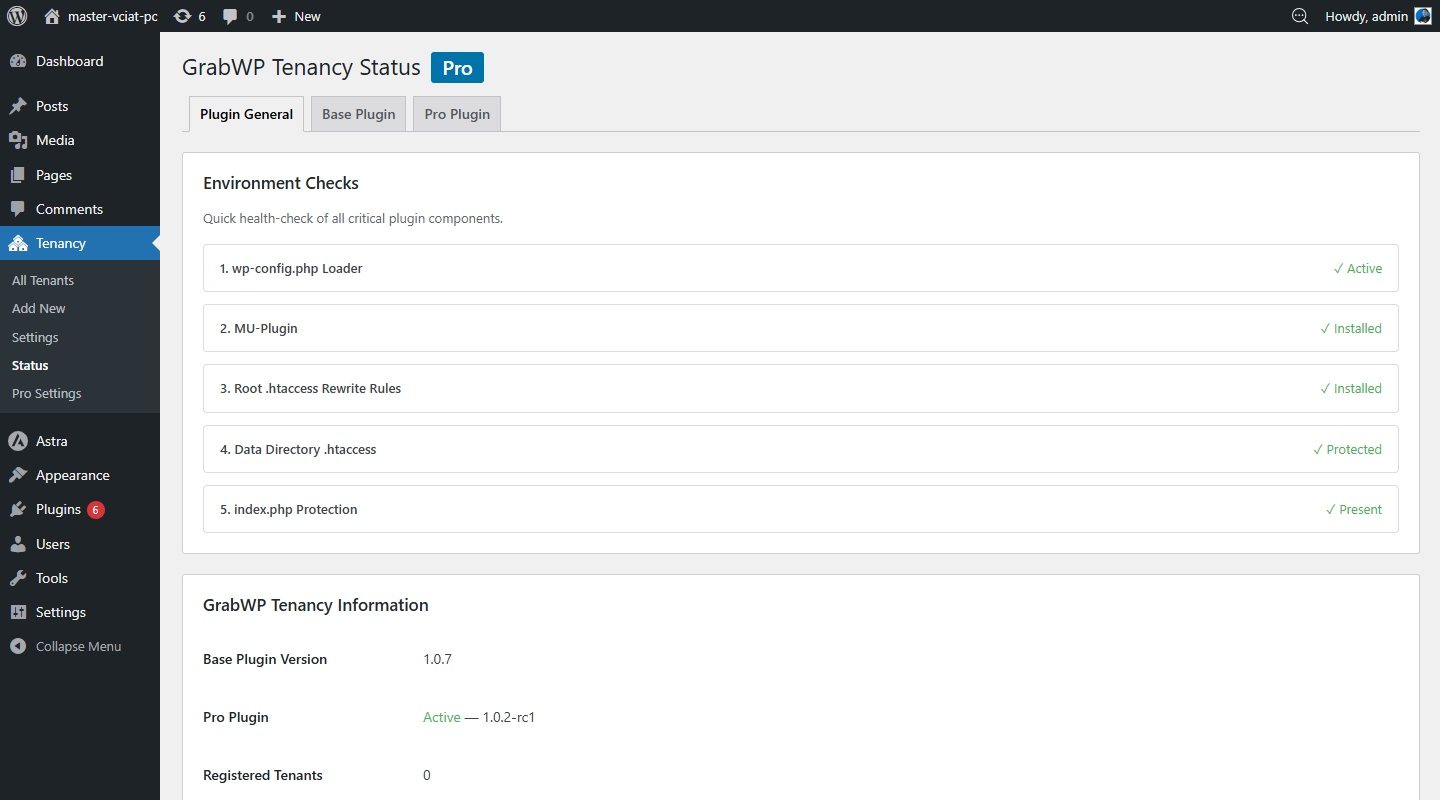Collapse the admin sidebar menu
This screenshot has height=800, width=1440.
pos(65,646)
